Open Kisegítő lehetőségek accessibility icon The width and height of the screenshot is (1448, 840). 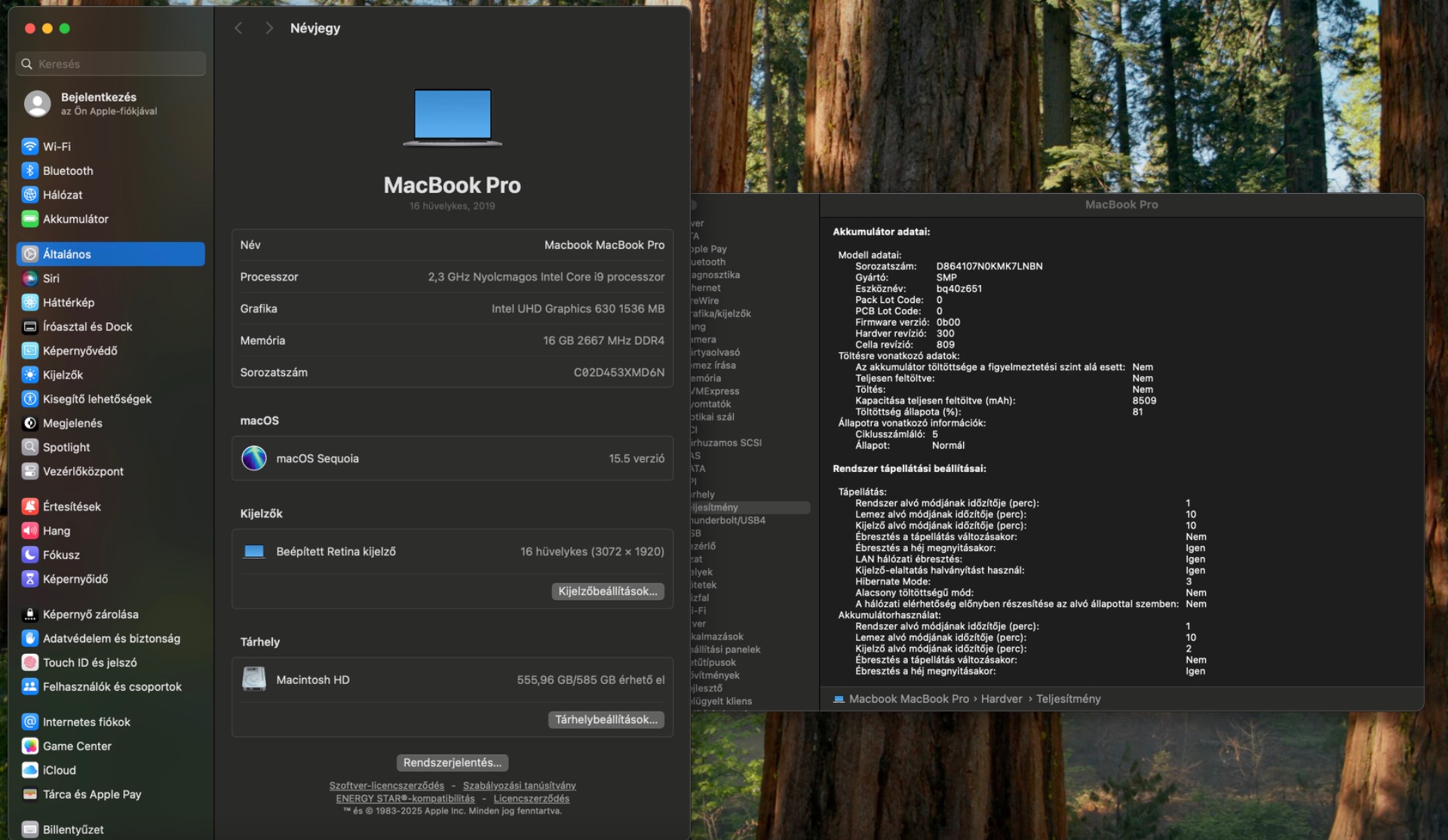coord(30,399)
